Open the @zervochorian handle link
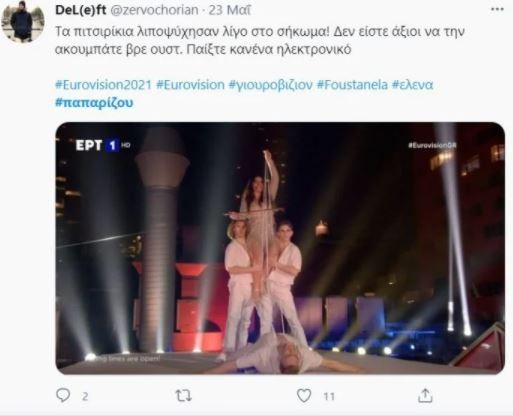The height and width of the screenshot is (416, 513). pos(154,10)
